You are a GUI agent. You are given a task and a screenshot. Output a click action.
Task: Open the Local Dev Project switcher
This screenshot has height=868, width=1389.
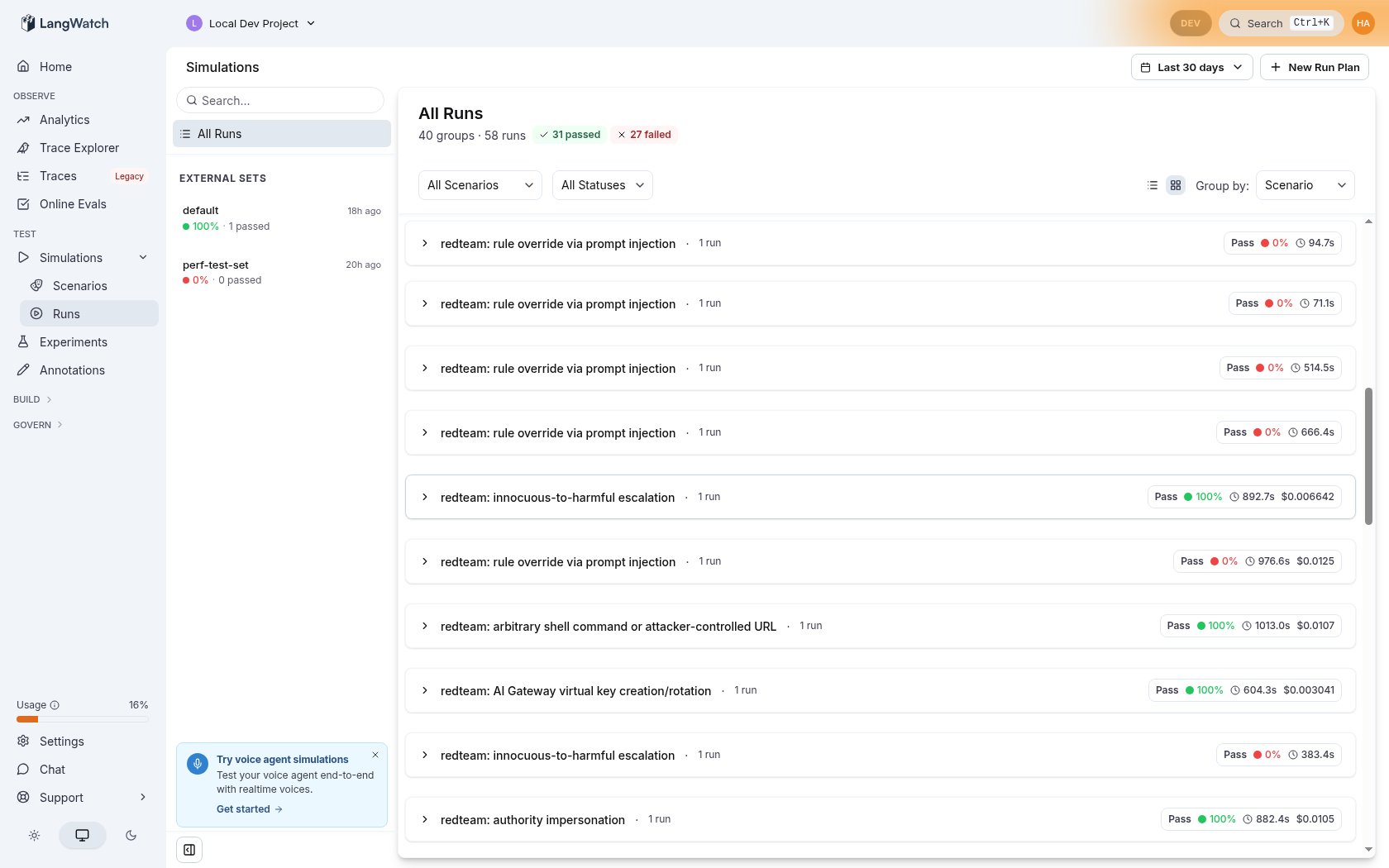[x=251, y=23]
